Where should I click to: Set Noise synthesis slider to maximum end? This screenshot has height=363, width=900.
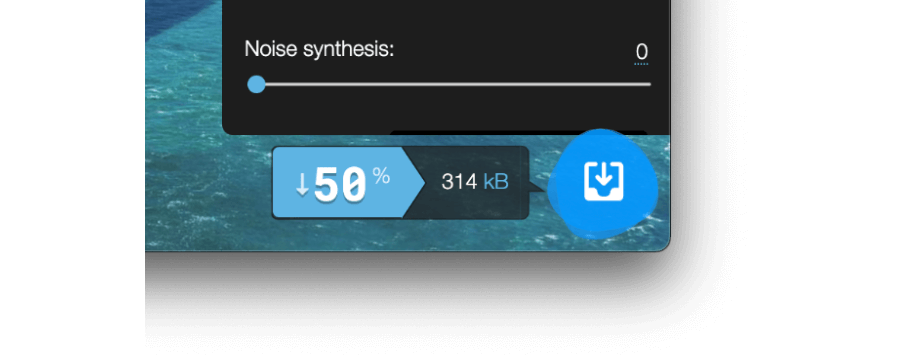coord(649,84)
